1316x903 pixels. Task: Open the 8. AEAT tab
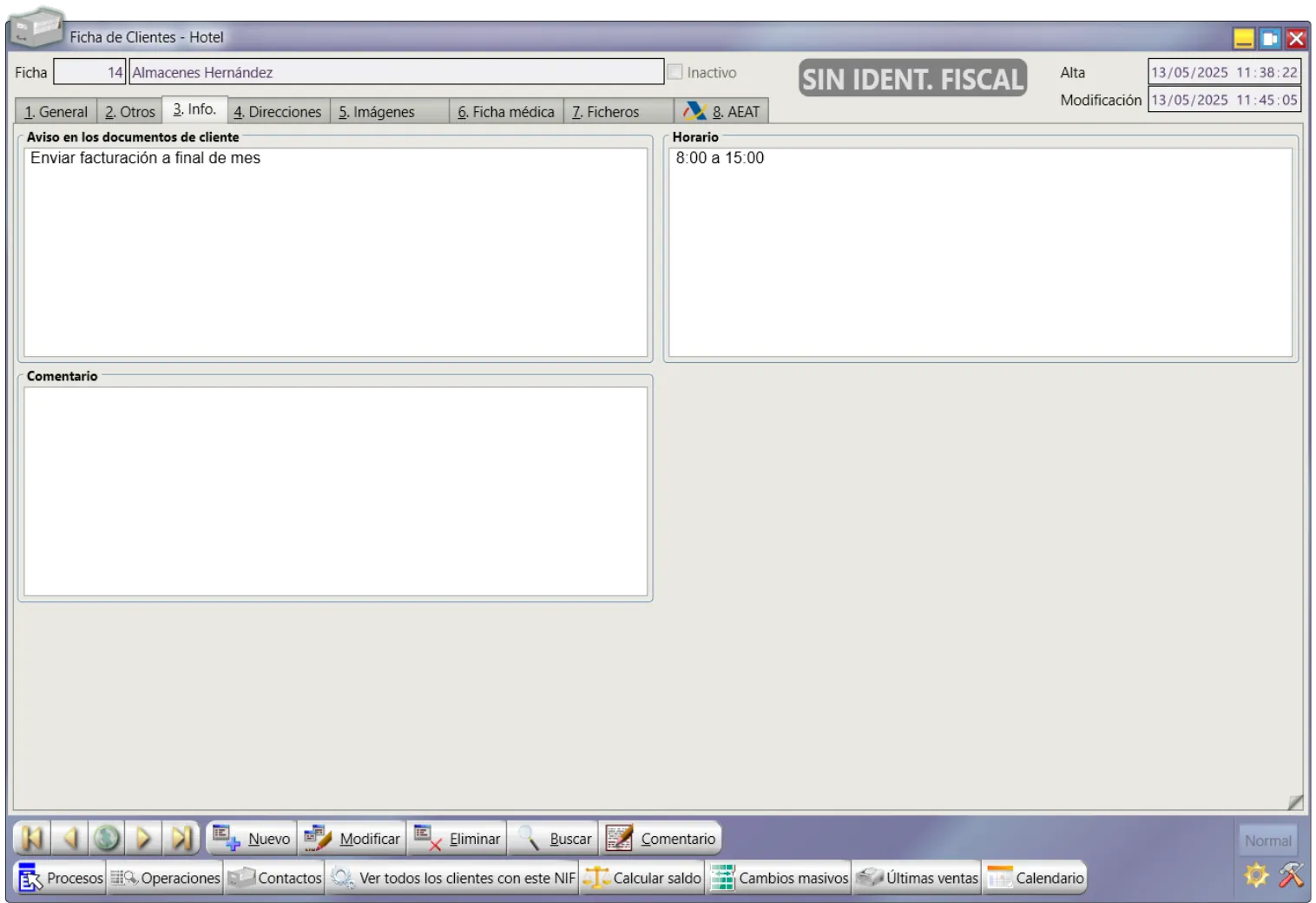721,112
